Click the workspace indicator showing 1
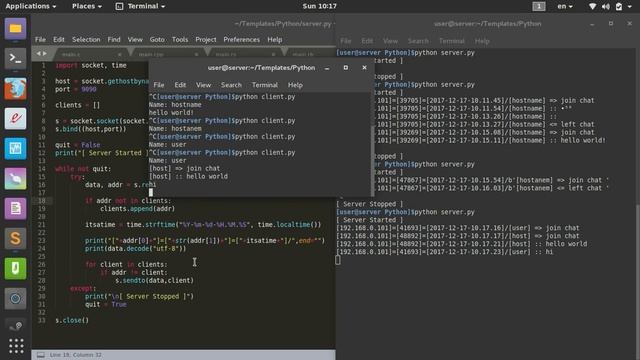The height and width of the screenshot is (360, 640). click(539, 6)
